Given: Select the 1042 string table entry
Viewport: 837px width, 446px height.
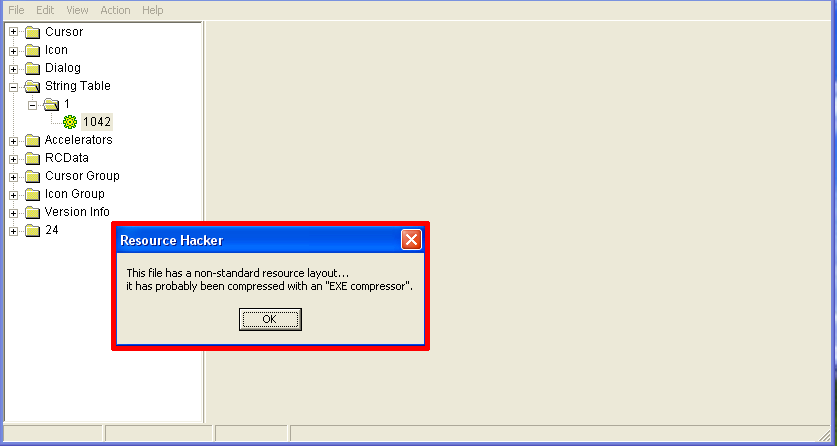Looking at the screenshot, I should point(97,122).
